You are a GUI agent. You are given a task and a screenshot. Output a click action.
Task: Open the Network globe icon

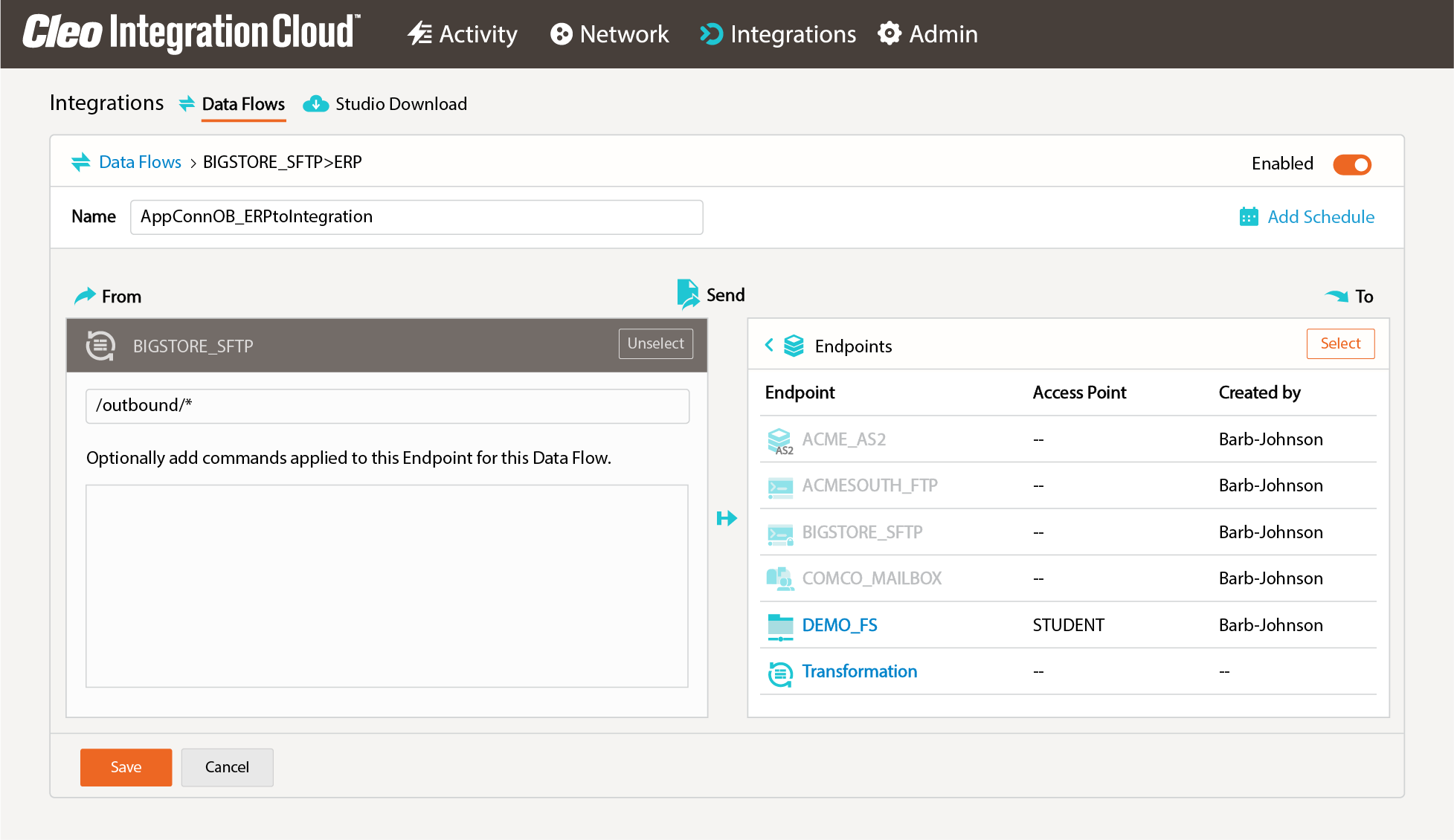point(561,33)
